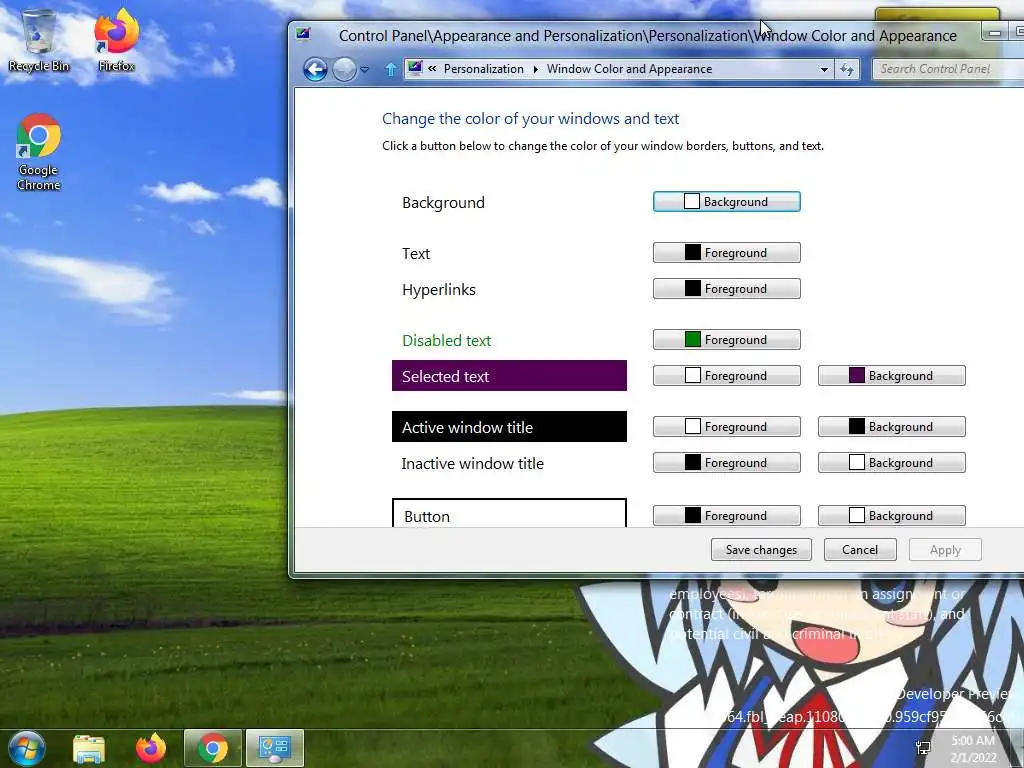Open the recent pages dropdown arrow
This screenshot has height=768, width=1024.
(x=364, y=69)
